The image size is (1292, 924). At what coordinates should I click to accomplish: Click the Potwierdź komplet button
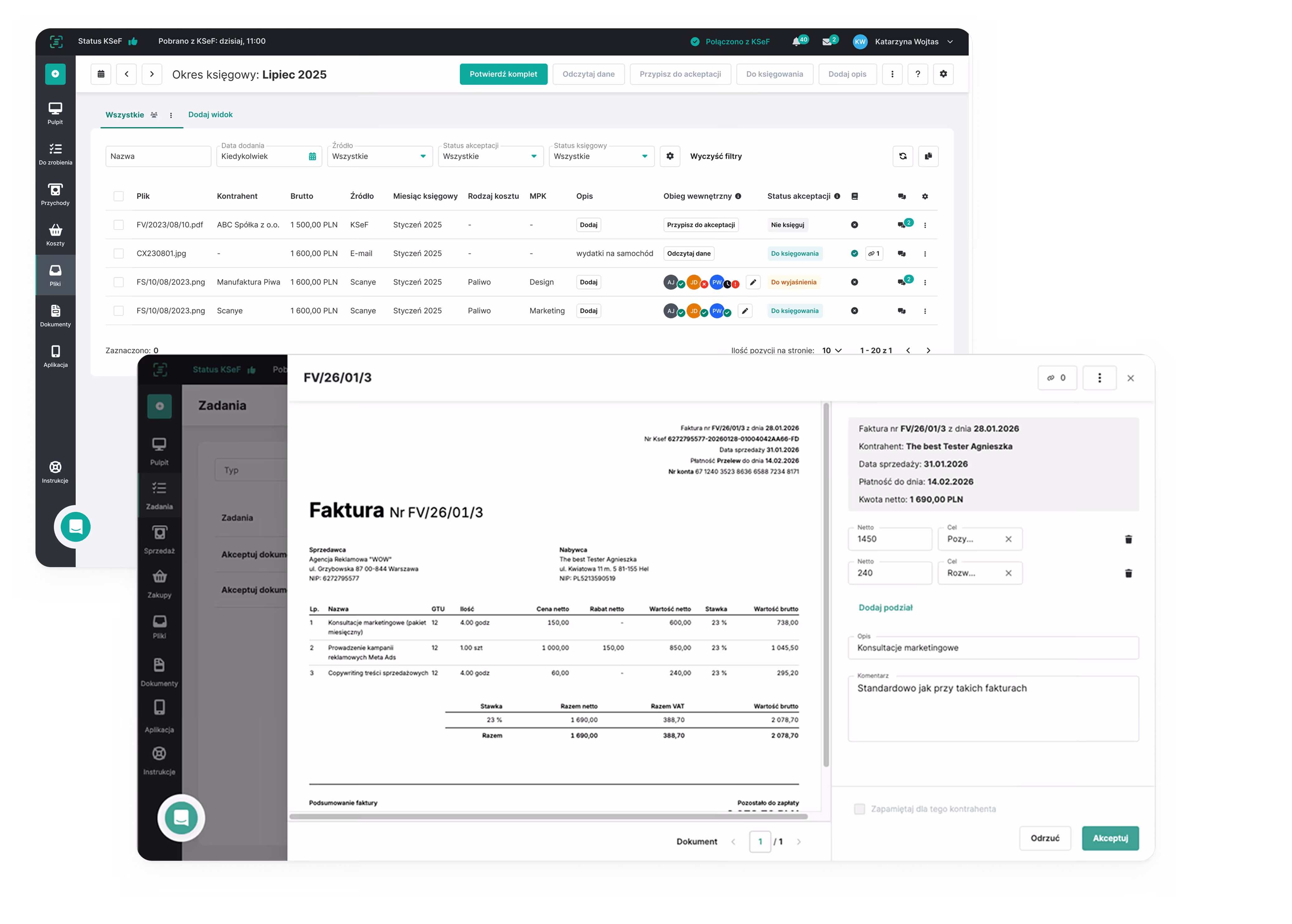(503, 74)
